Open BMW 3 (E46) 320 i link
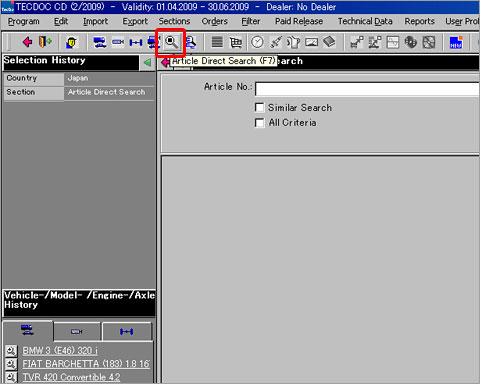The height and width of the screenshot is (384, 480). pyautogui.click(x=60, y=351)
